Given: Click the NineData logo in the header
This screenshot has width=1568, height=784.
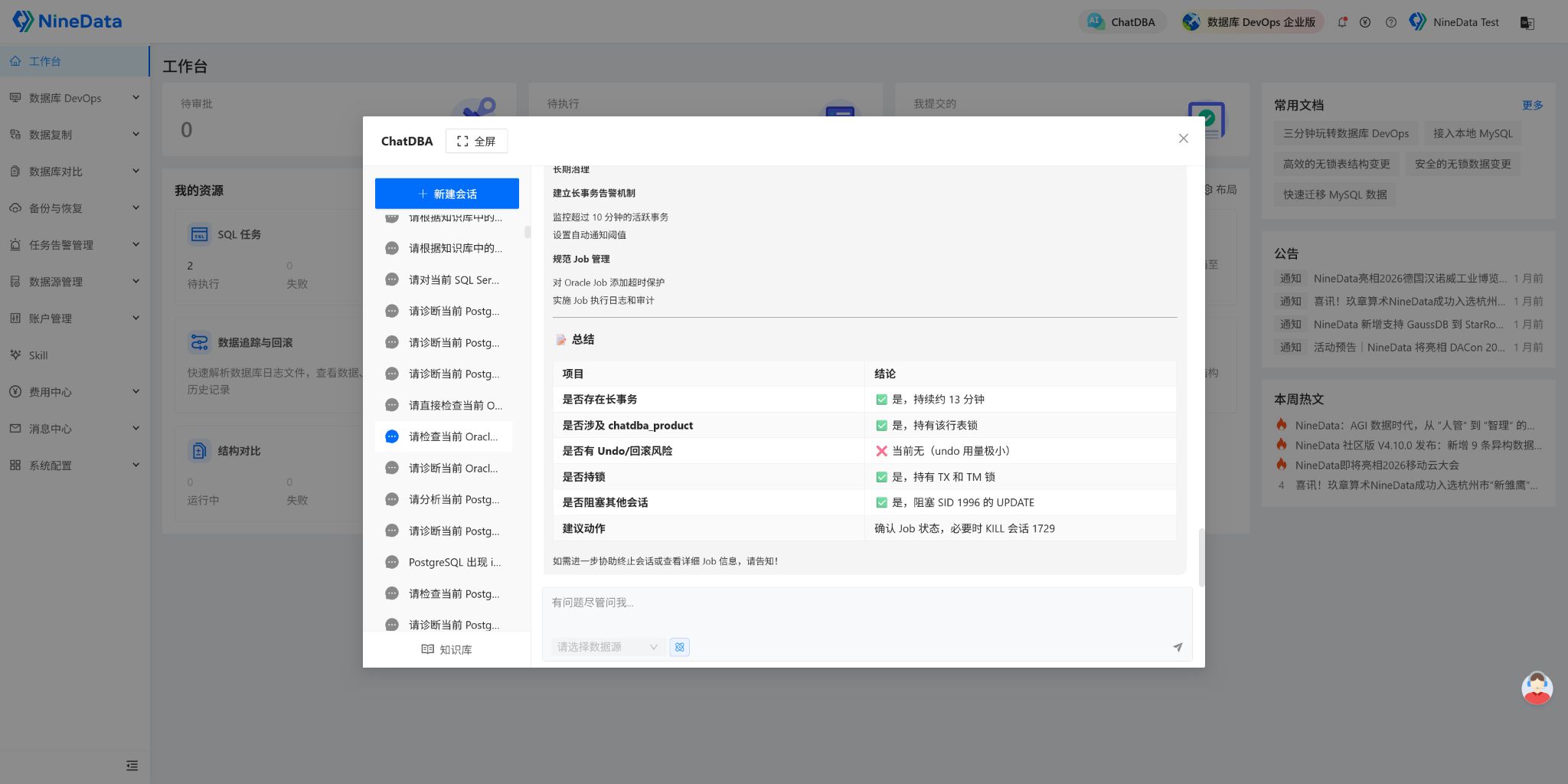Looking at the screenshot, I should (x=67, y=21).
